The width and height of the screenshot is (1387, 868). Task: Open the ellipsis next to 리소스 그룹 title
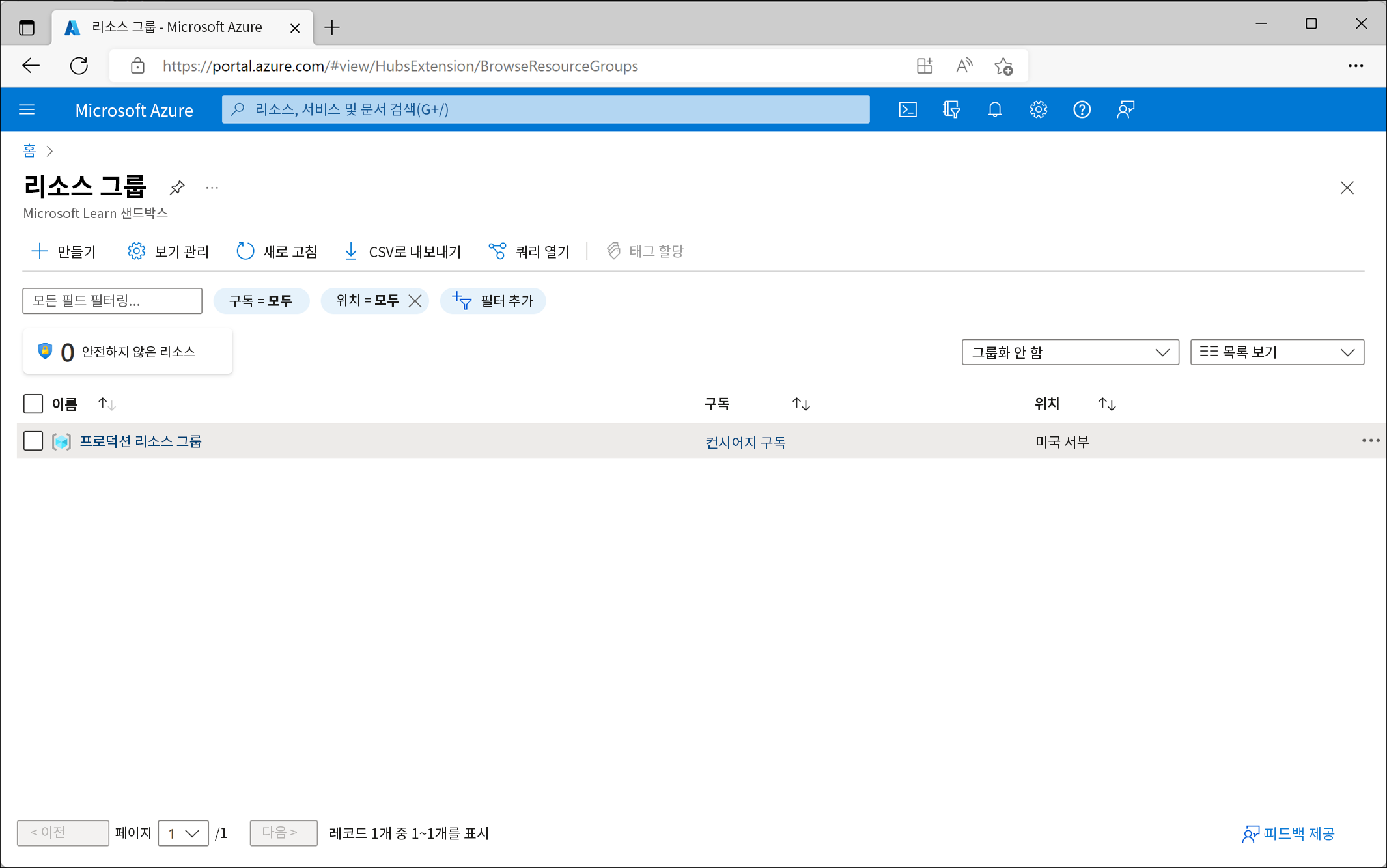point(212,188)
